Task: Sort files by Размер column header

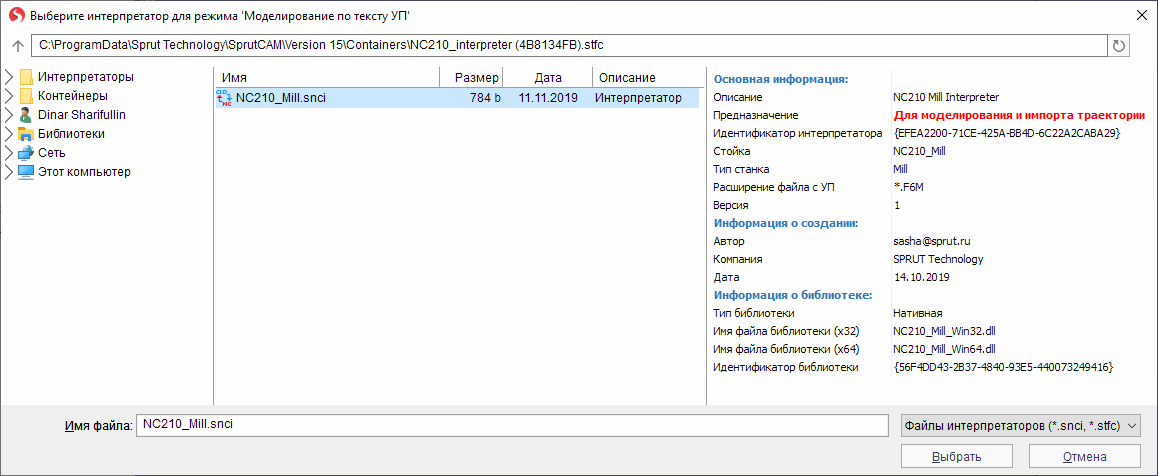Action: click(472, 77)
